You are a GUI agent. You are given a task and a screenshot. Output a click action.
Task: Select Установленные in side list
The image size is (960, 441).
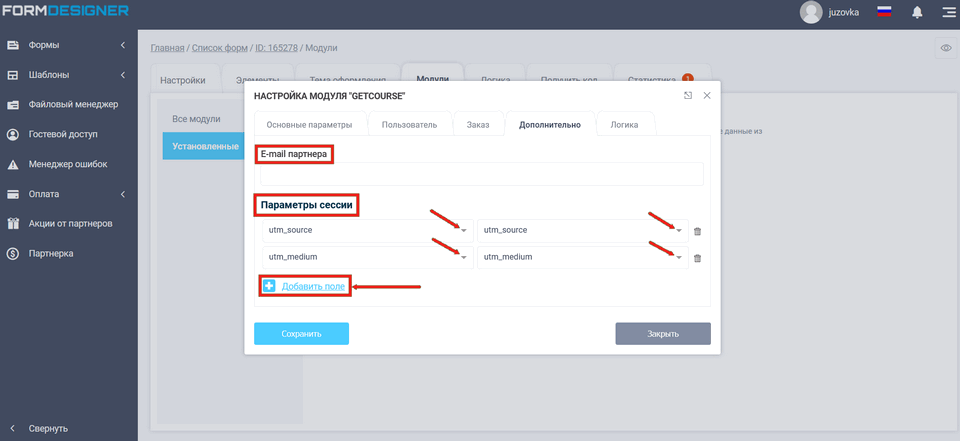click(201, 146)
